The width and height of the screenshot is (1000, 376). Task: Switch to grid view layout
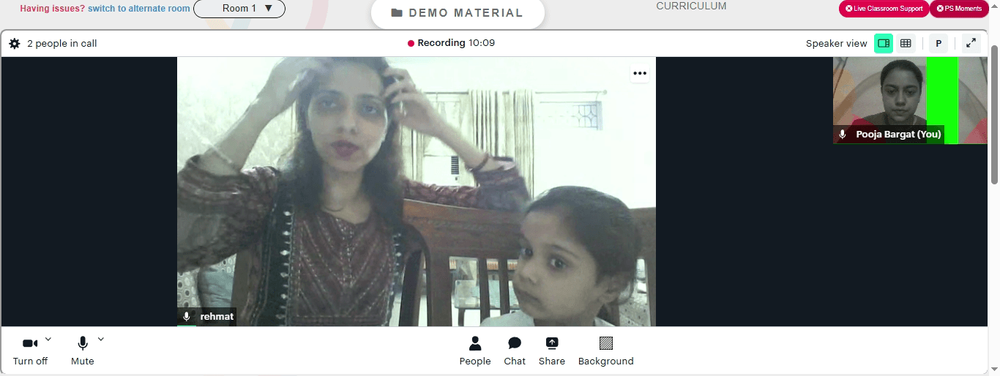[x=905, y=43]
